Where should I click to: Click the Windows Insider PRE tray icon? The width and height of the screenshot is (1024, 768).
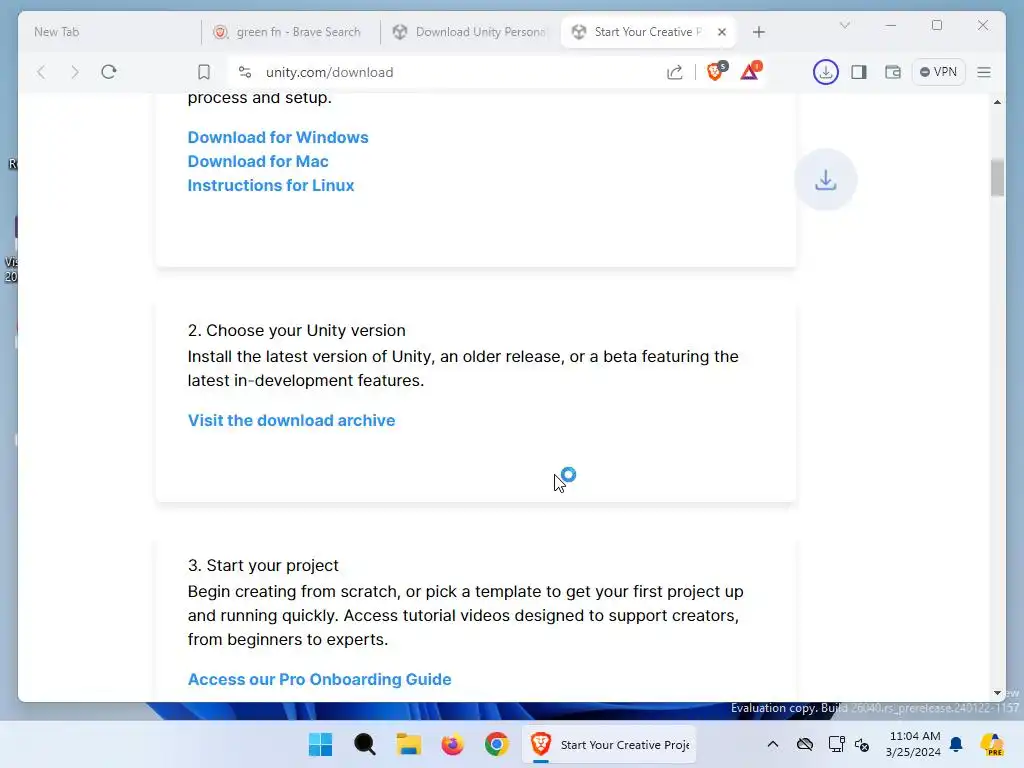992,744
